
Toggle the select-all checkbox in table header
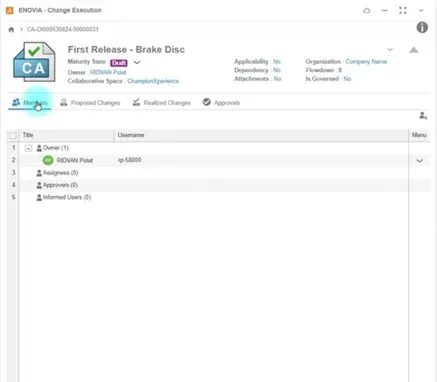coord(13,135)
